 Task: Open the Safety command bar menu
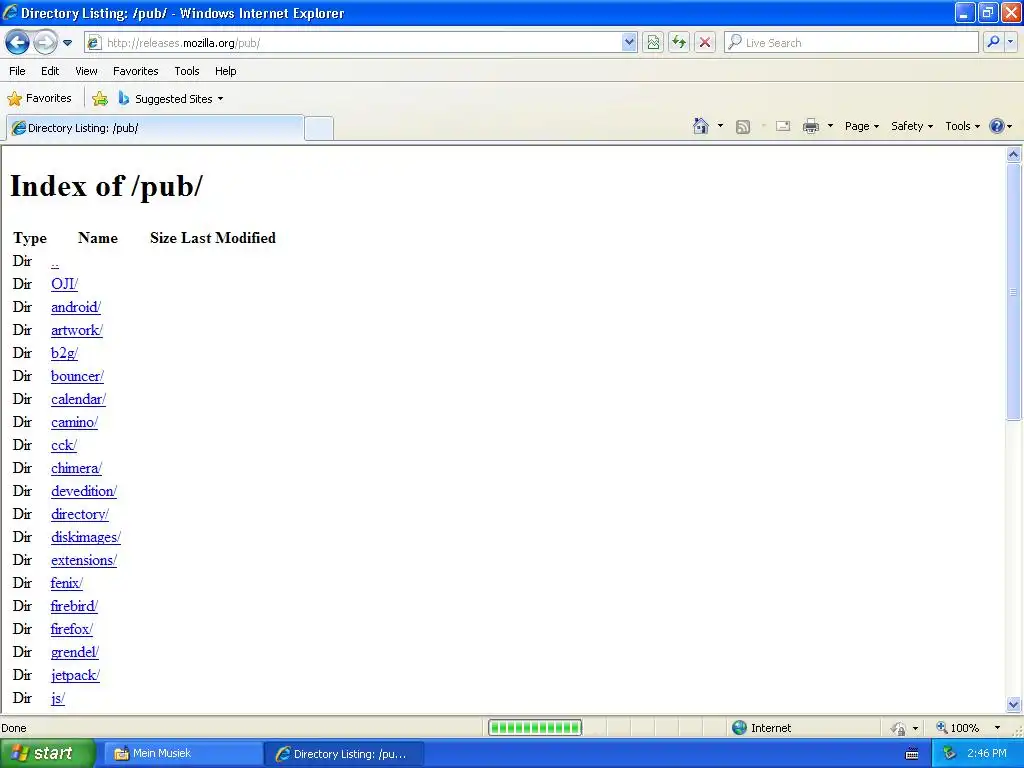click(x=912, y=126)
